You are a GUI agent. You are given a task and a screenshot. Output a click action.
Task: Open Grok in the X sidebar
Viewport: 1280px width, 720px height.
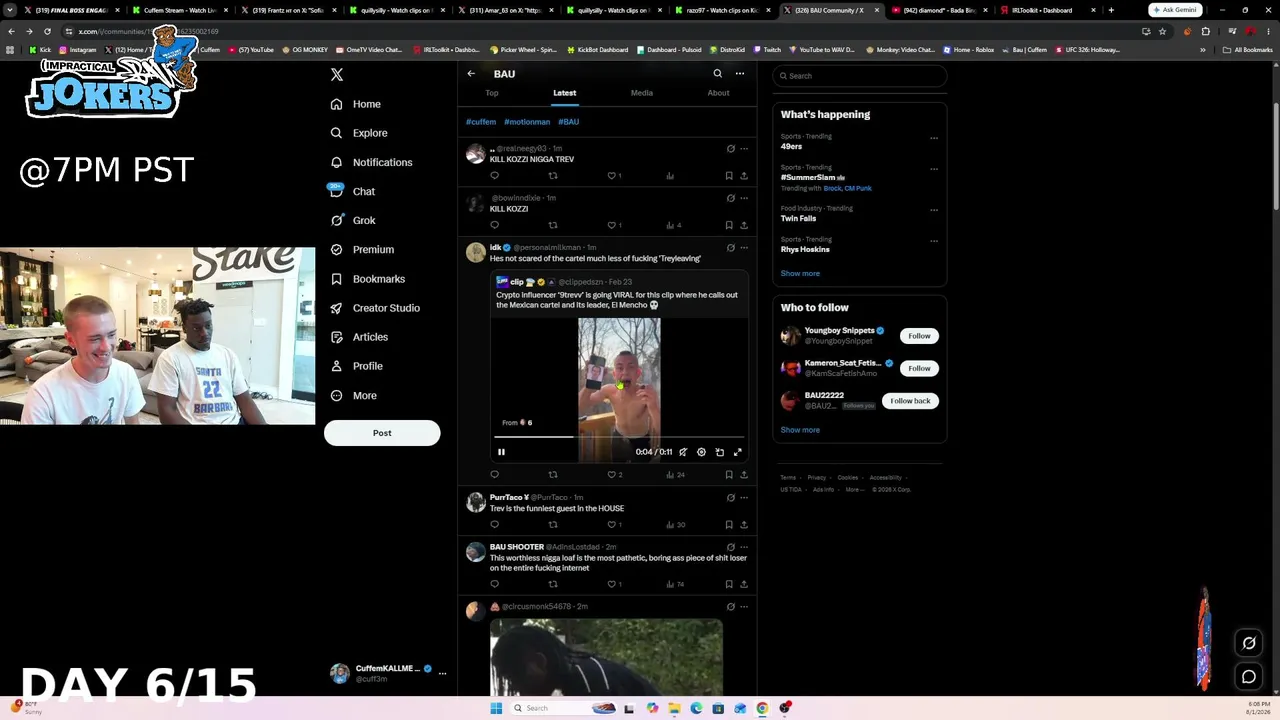coord(353,220)
